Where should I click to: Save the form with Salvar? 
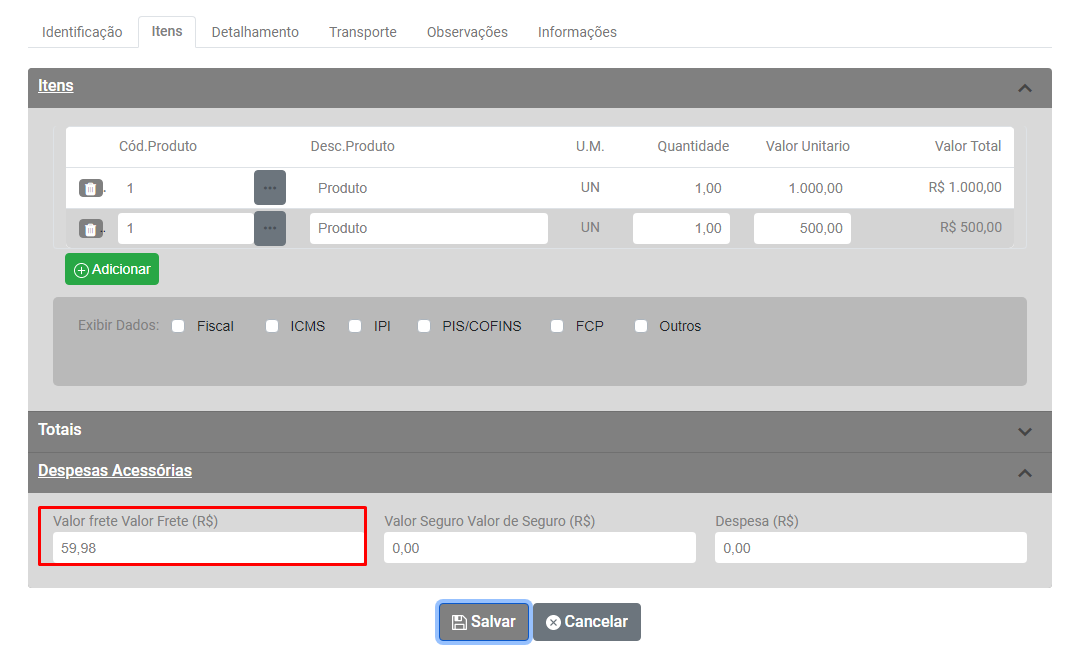[484, 622]
